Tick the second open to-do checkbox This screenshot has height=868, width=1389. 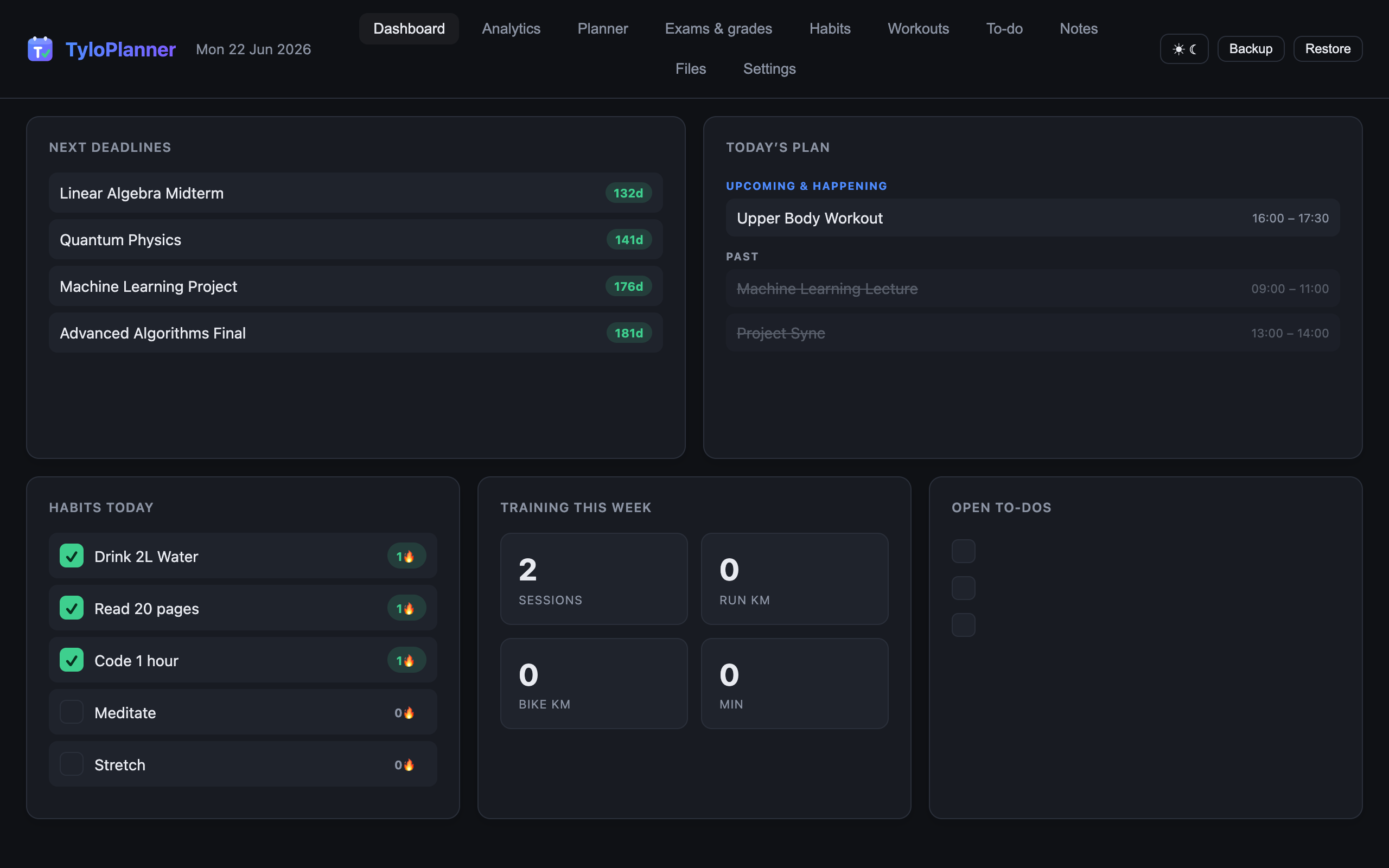[963, 588]
